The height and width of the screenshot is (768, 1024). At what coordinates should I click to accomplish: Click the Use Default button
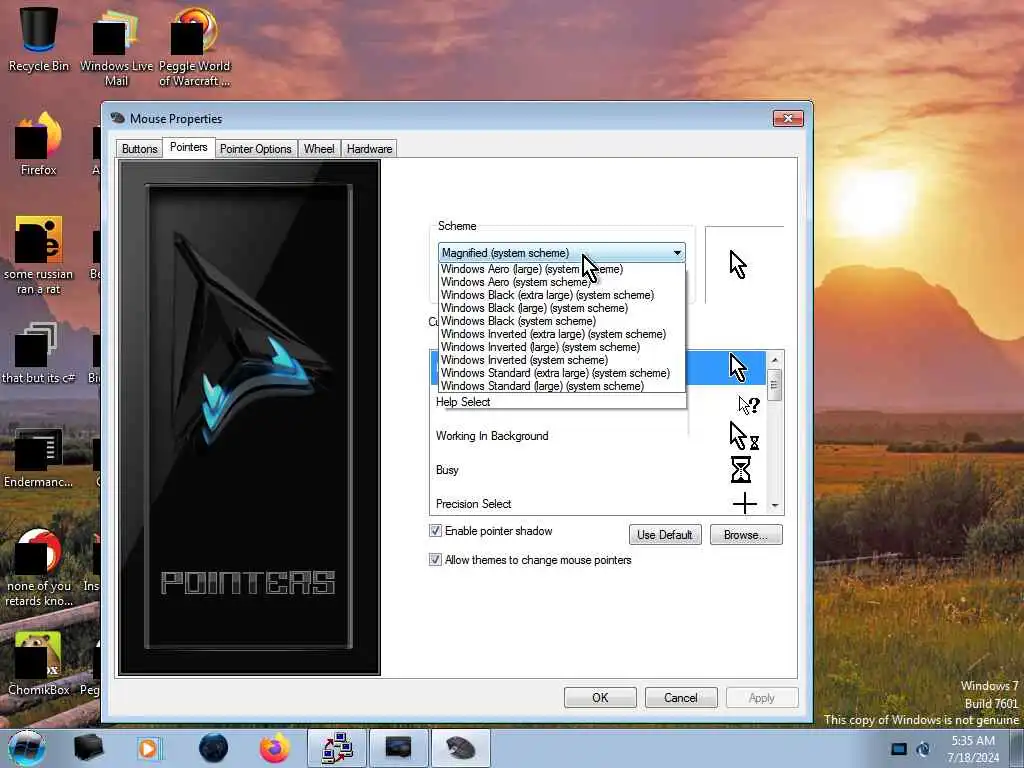[665, 535]
